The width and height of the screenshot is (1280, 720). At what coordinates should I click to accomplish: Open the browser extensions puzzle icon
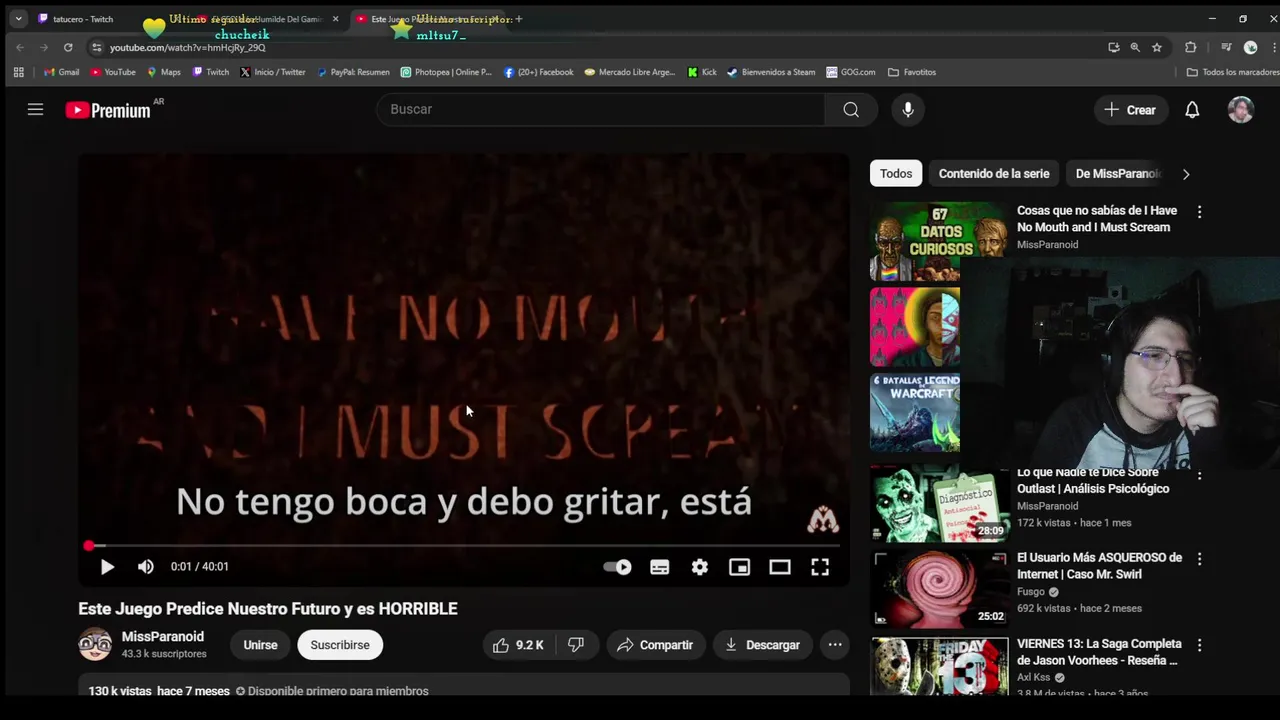coord(1190,47)
